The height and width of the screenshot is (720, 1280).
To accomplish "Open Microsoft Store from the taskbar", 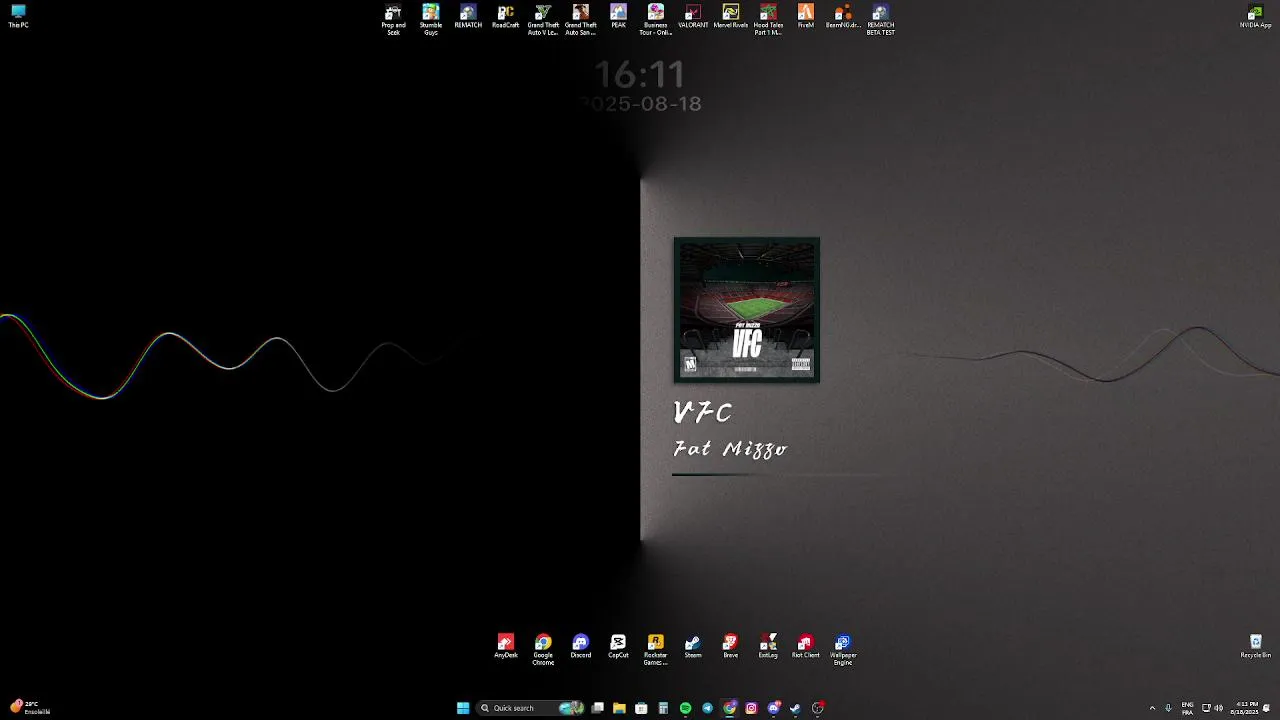I will pos(641,708).
